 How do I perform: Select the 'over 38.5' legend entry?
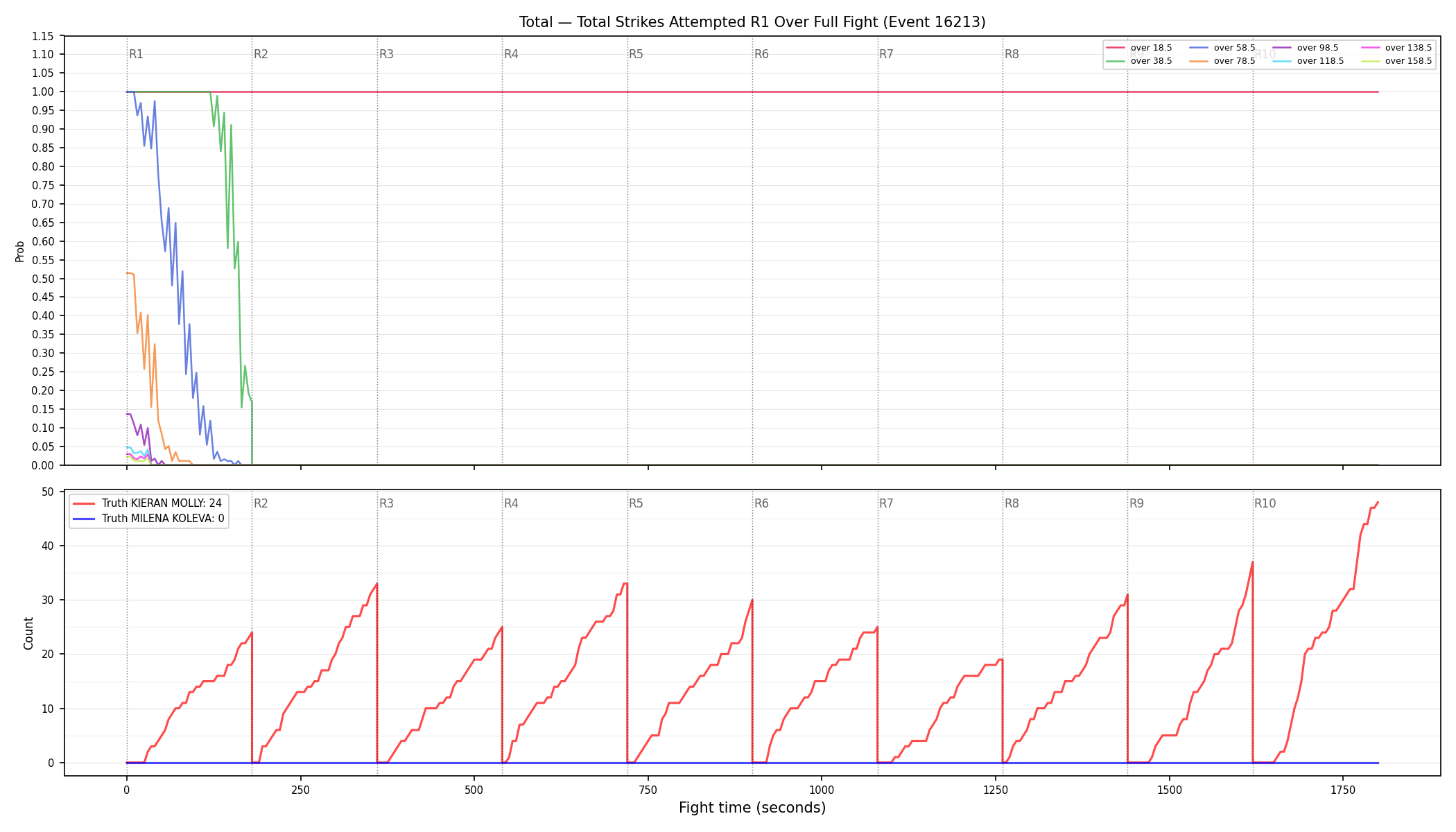1139,61
